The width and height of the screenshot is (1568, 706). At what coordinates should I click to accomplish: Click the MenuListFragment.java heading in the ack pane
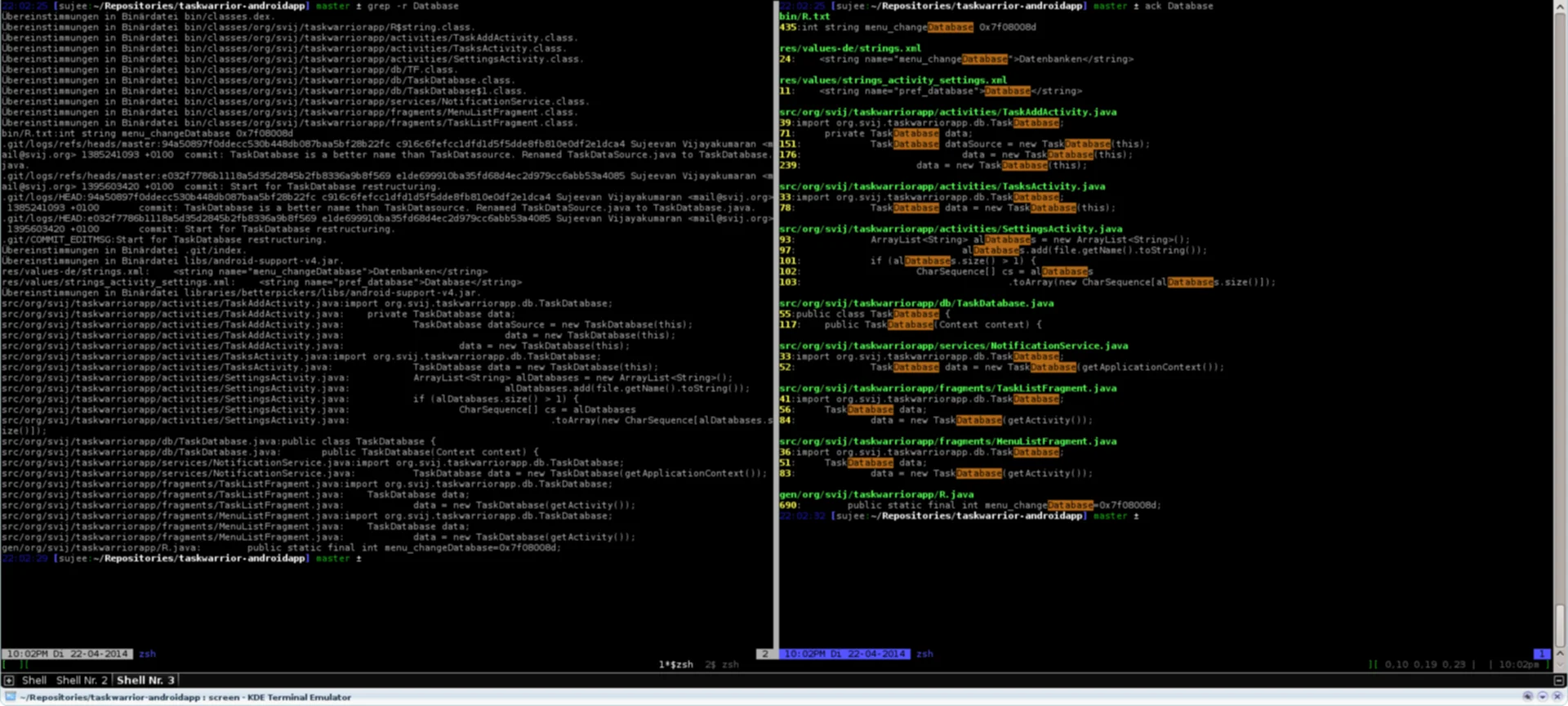tap(948, 441)
